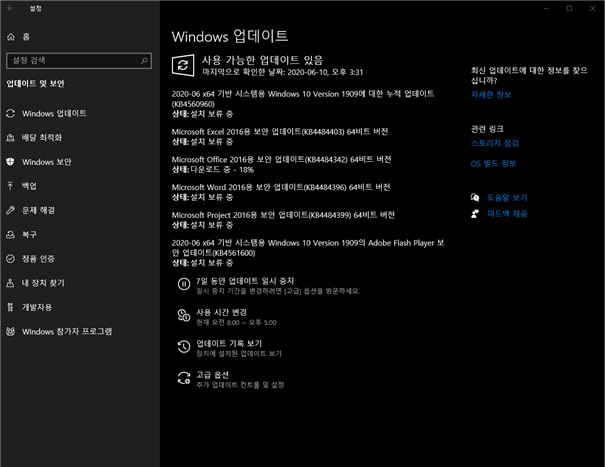Click the 피드백 제공 person icon
Viewport: 605px width, 467px height.
(475, 214)
